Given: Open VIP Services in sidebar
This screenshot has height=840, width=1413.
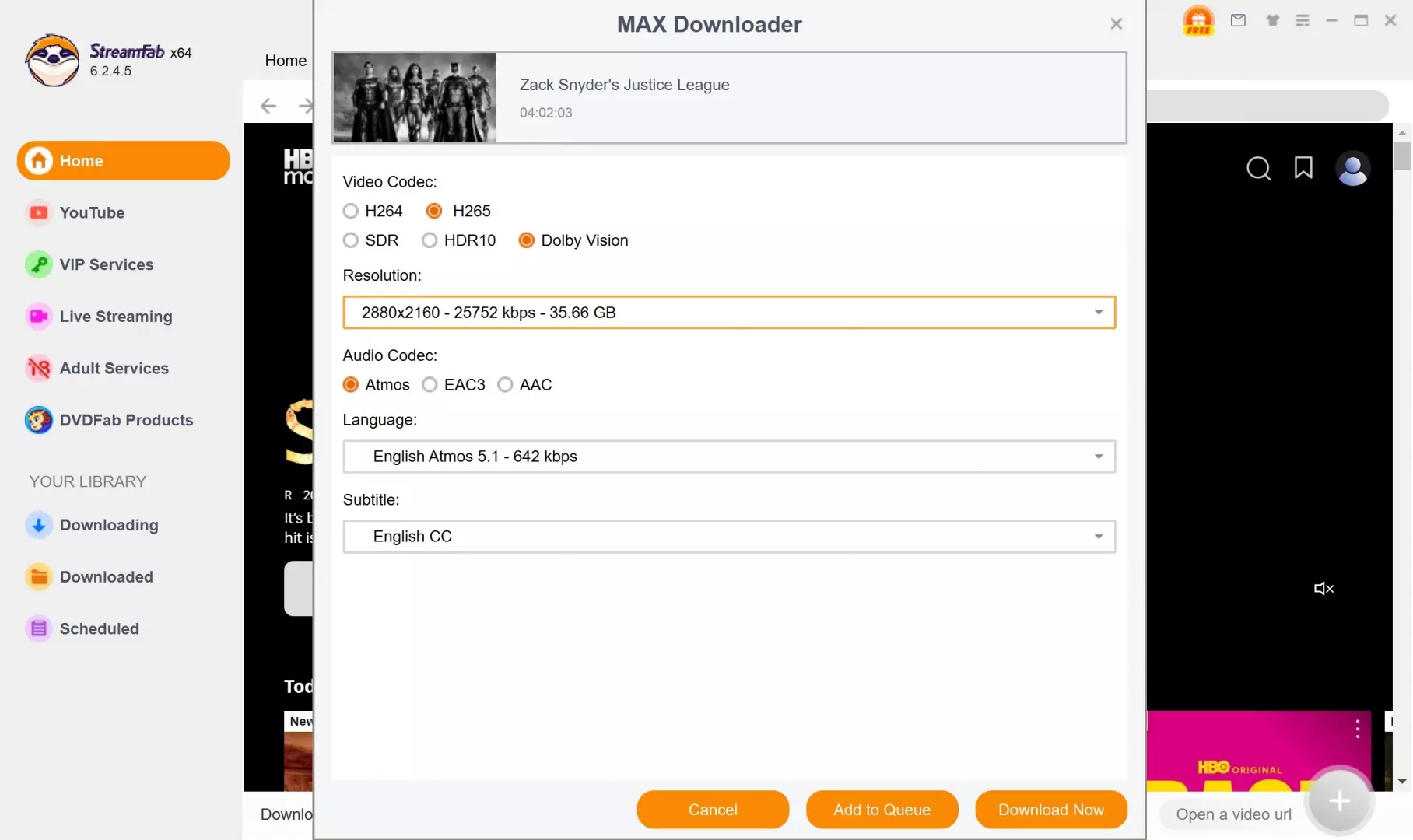Looking at the screenshot, I should 107,264.
